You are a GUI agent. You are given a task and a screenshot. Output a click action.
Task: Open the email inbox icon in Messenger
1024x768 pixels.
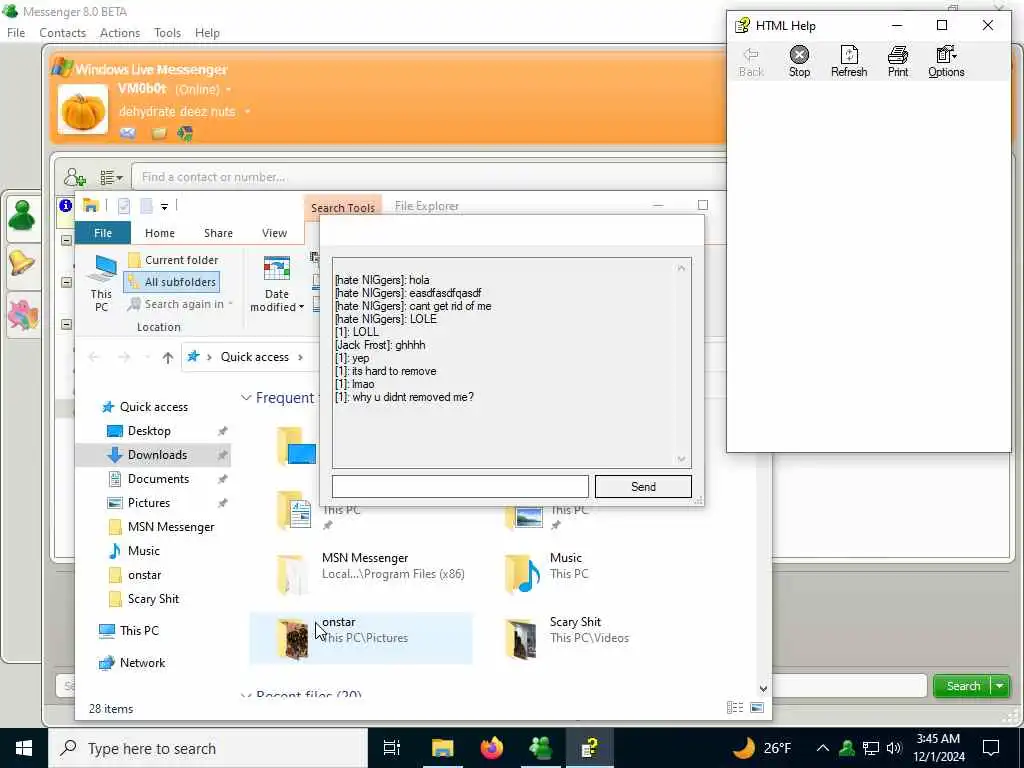[127, 134]
